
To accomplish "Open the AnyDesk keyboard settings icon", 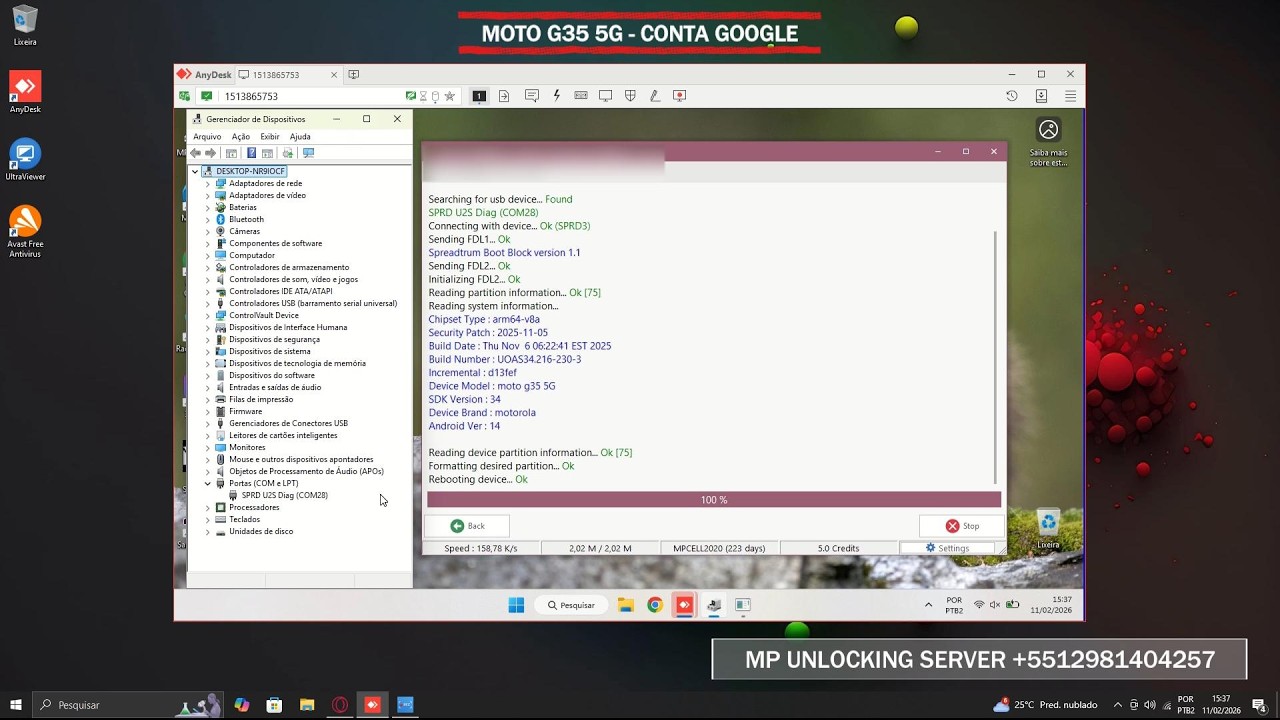I will coord(581,96).
